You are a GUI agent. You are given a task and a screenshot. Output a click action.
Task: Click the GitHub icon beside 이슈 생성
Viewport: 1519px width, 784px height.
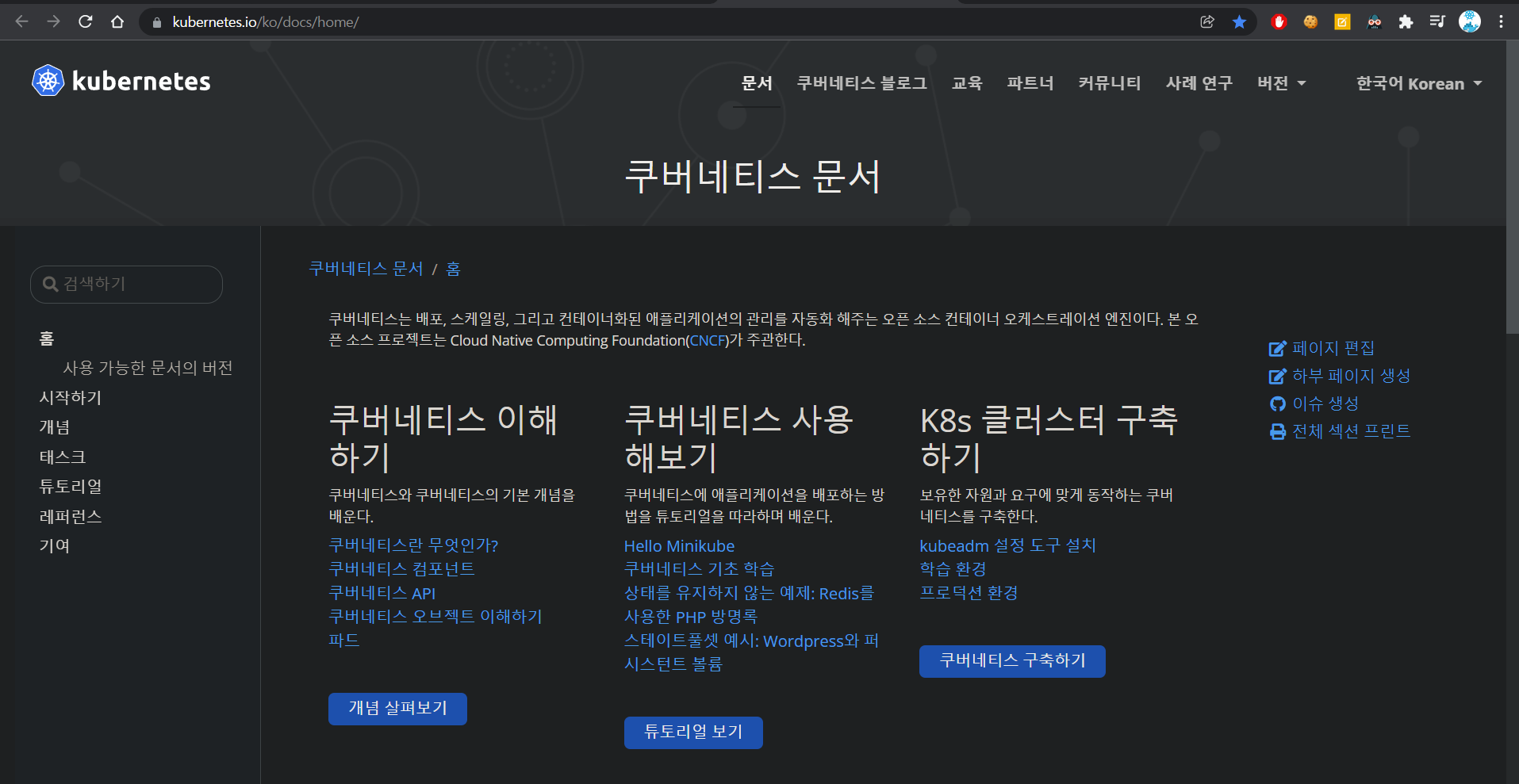point(1277,404)
